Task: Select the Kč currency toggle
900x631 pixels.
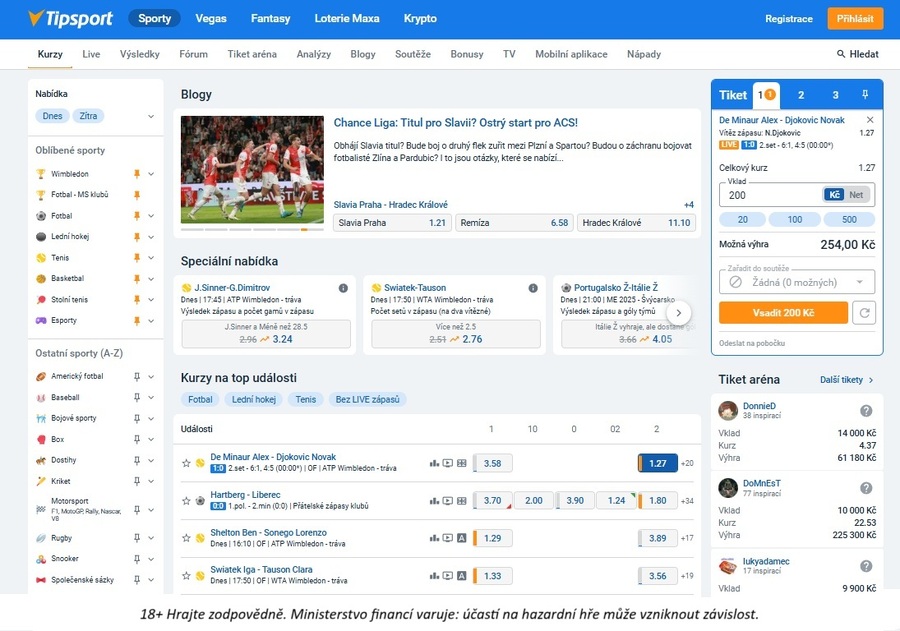Action: click(x=835, y=195)
